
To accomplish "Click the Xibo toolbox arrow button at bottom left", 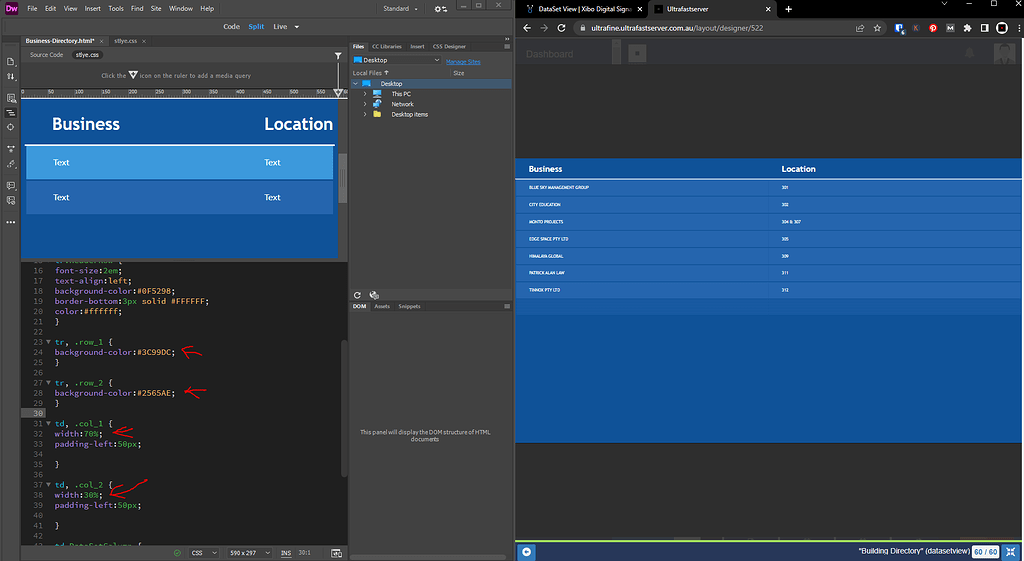I will [x=526, y=552].
